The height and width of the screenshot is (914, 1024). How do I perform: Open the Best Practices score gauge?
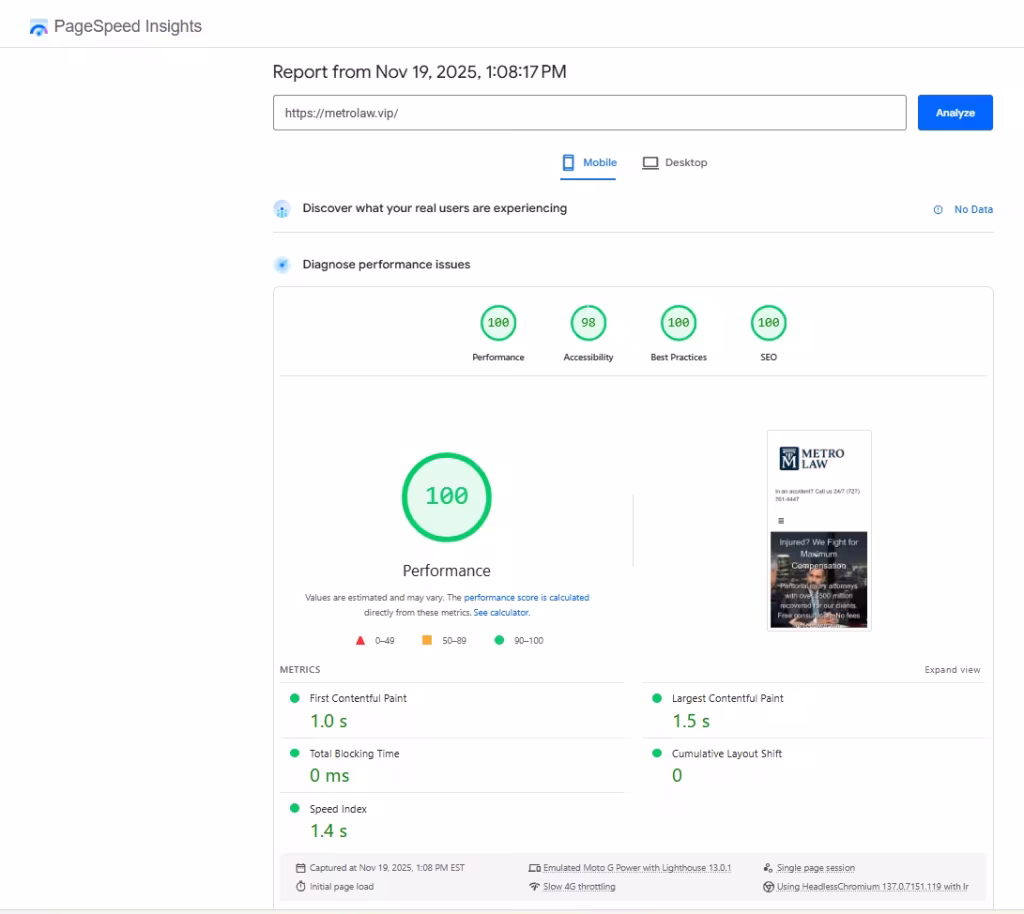click(x=678, y=323)
